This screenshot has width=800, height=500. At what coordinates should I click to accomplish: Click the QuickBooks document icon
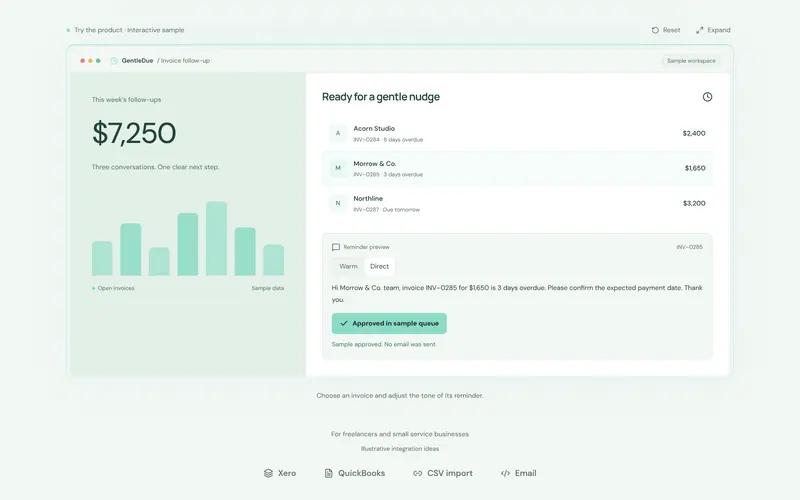pyautogui.click(x=329, y=473)
